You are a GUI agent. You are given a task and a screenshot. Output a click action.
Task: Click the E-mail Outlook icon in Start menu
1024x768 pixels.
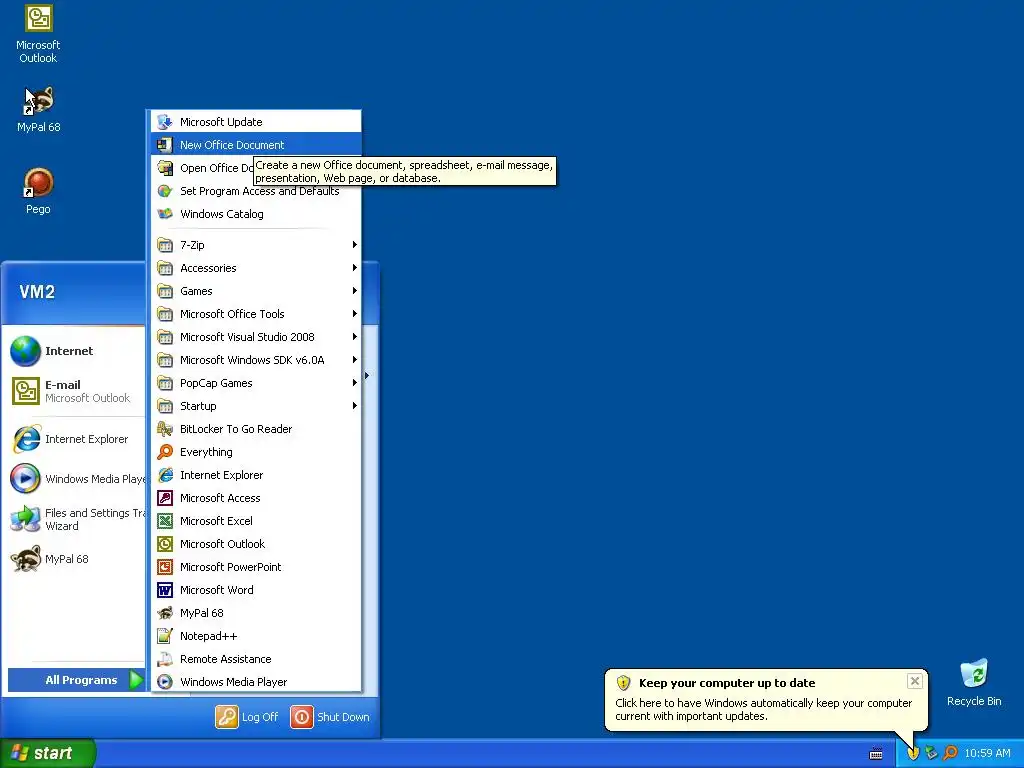click(25, 391)
